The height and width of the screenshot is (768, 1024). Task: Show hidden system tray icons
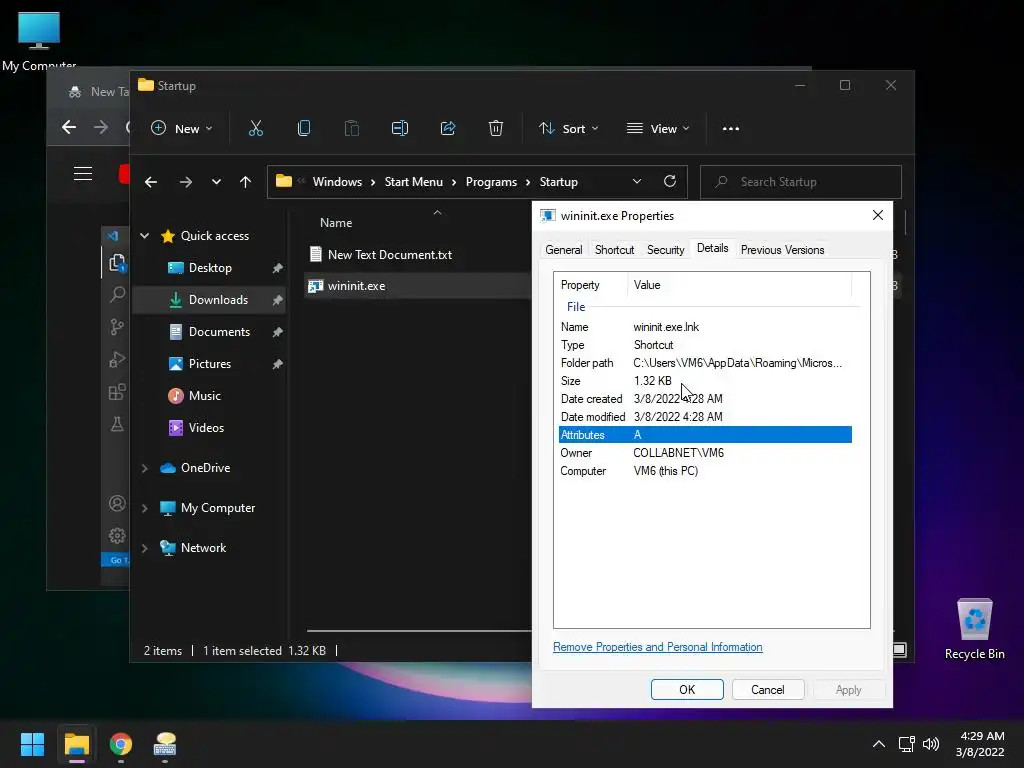click(879, 744)
